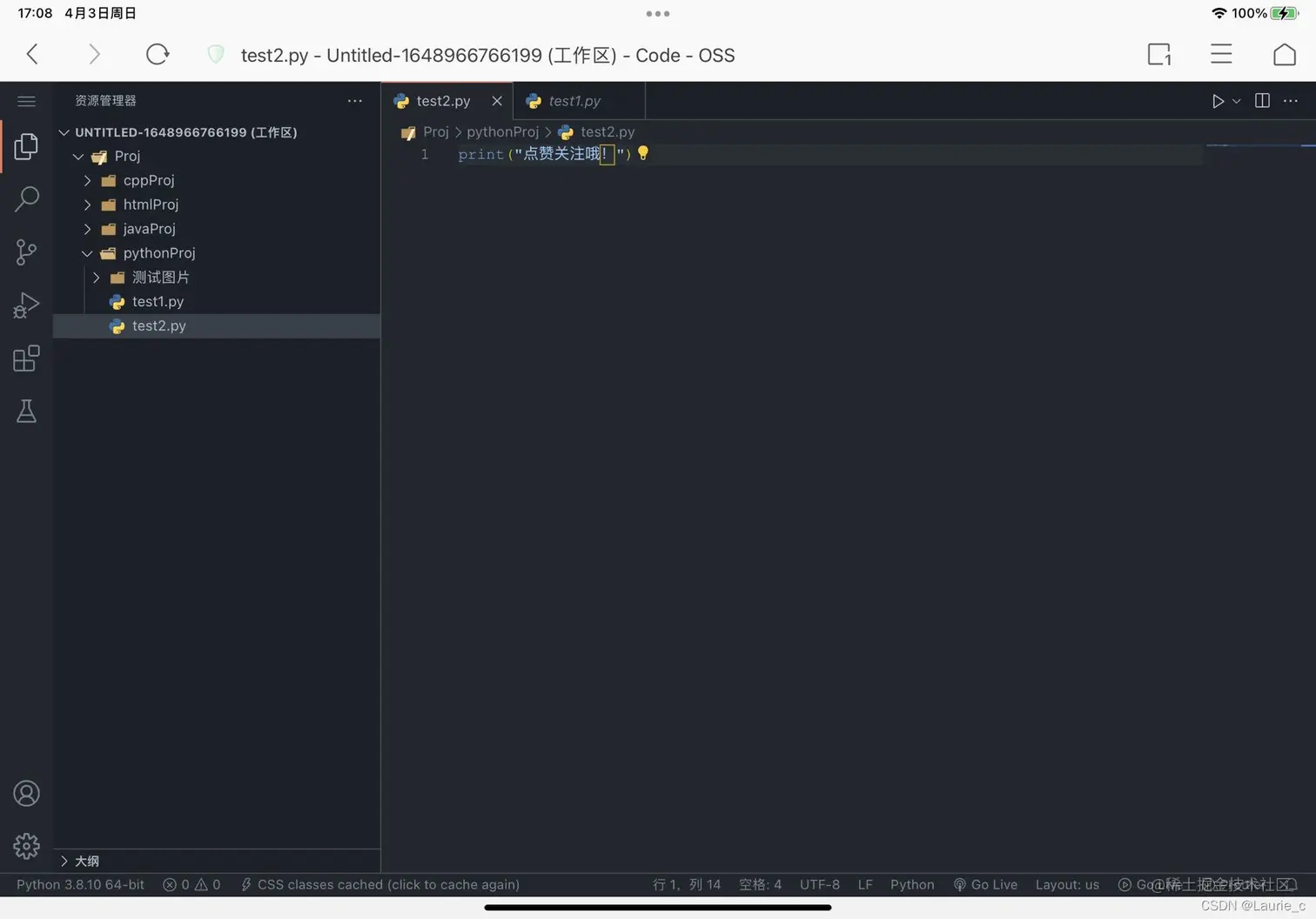Switch to the test1.py tab
This screenshot has height=919, width=1316.
(x=579, y=101)
